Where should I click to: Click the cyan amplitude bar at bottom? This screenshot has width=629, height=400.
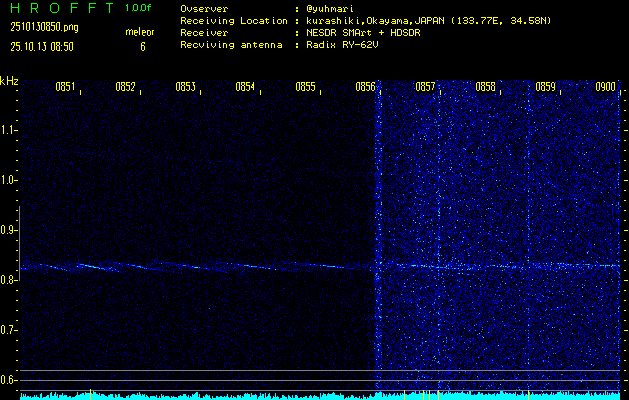pyautogui.click(x=320, y=396)
